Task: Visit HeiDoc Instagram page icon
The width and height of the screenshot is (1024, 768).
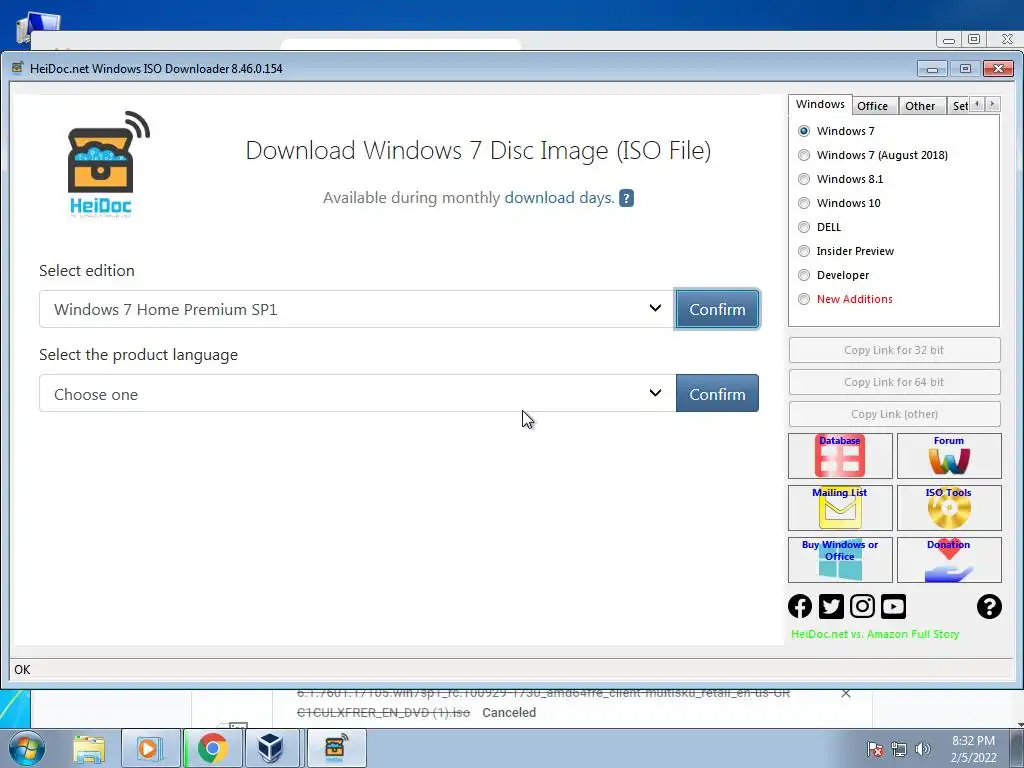Action: pos(862,606)
